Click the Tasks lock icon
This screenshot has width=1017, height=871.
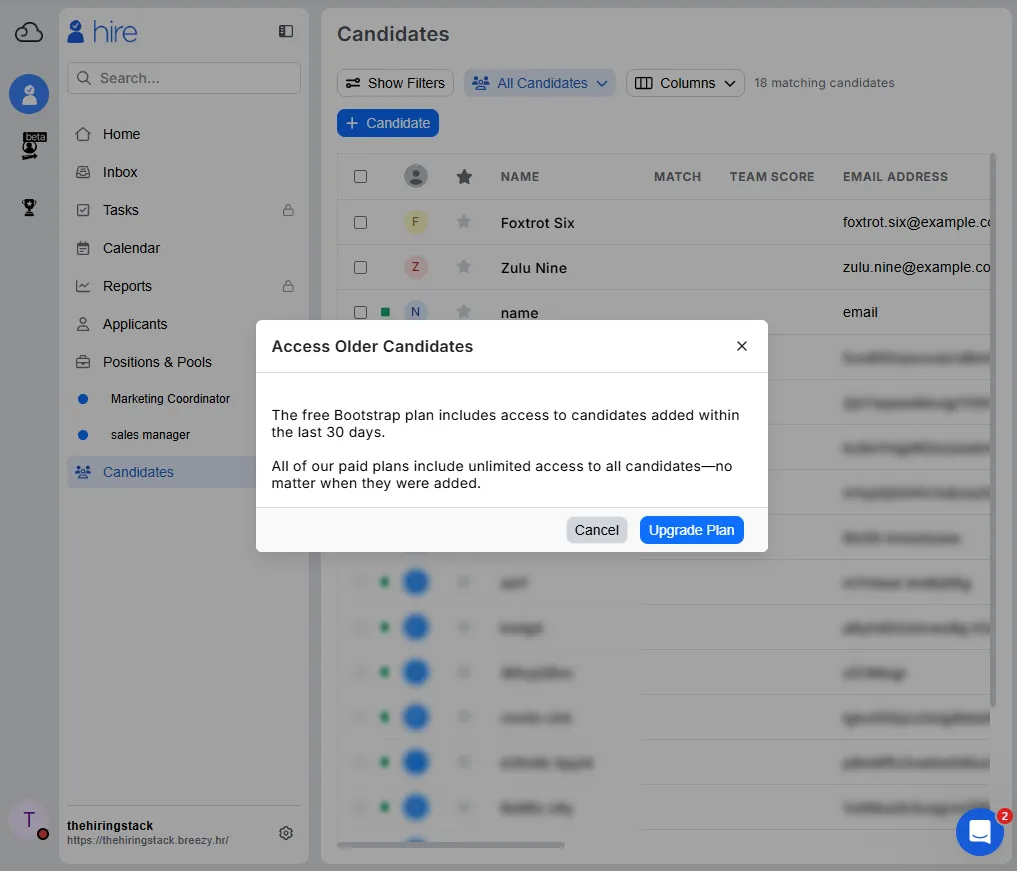288,210
